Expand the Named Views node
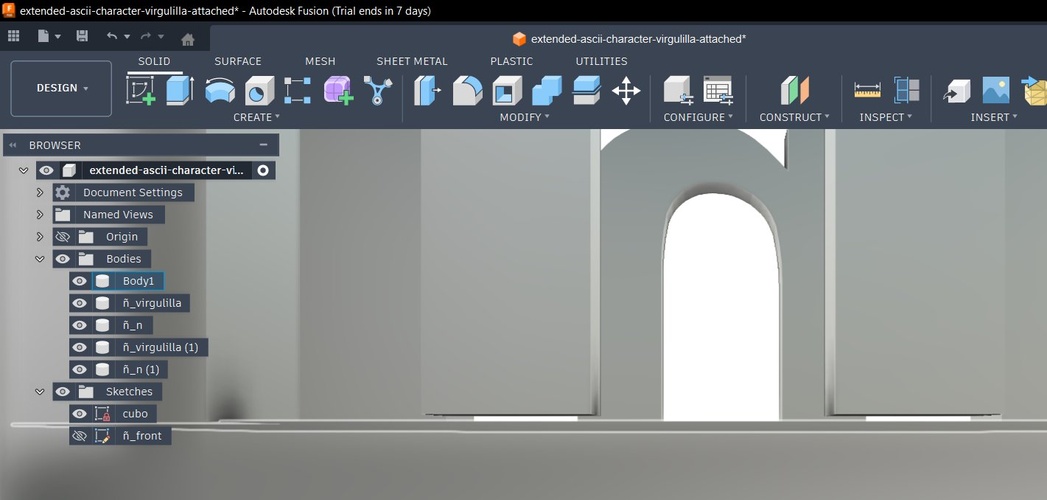Viewport: 1047px width, 500px height. pyautogui.click(x=40, y=214)
